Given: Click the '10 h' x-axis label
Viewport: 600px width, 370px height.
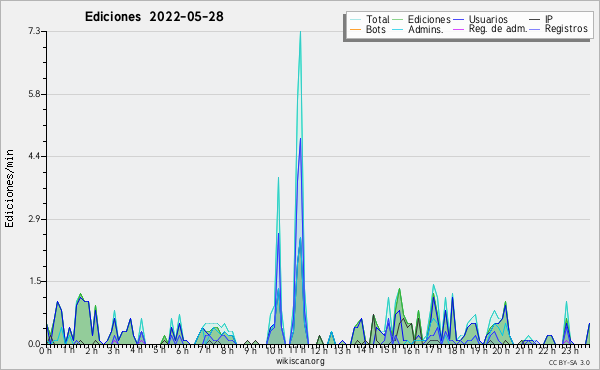Looking at the screenshot, I should point(274,351).
